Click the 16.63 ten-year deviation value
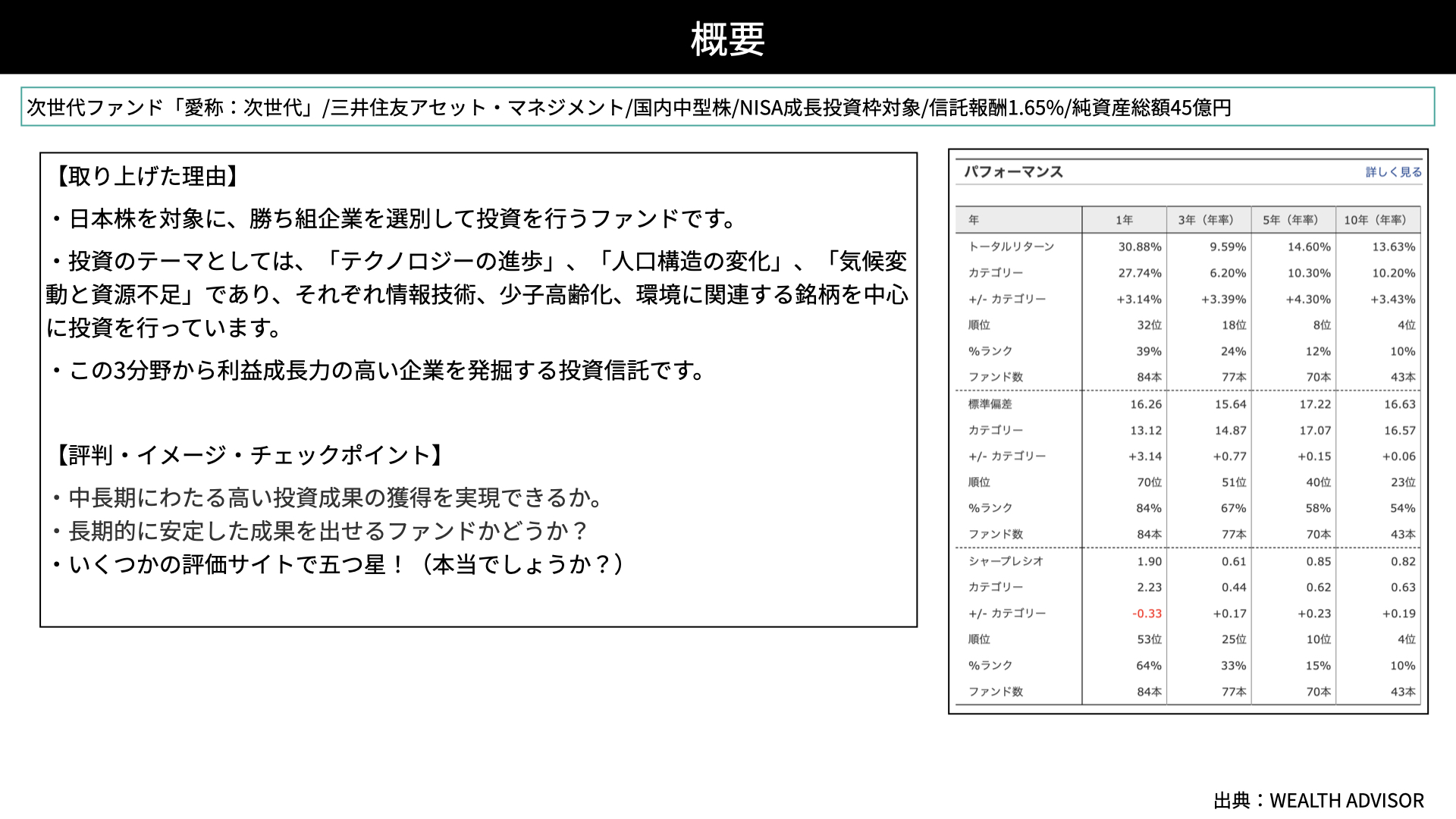 1399,404
